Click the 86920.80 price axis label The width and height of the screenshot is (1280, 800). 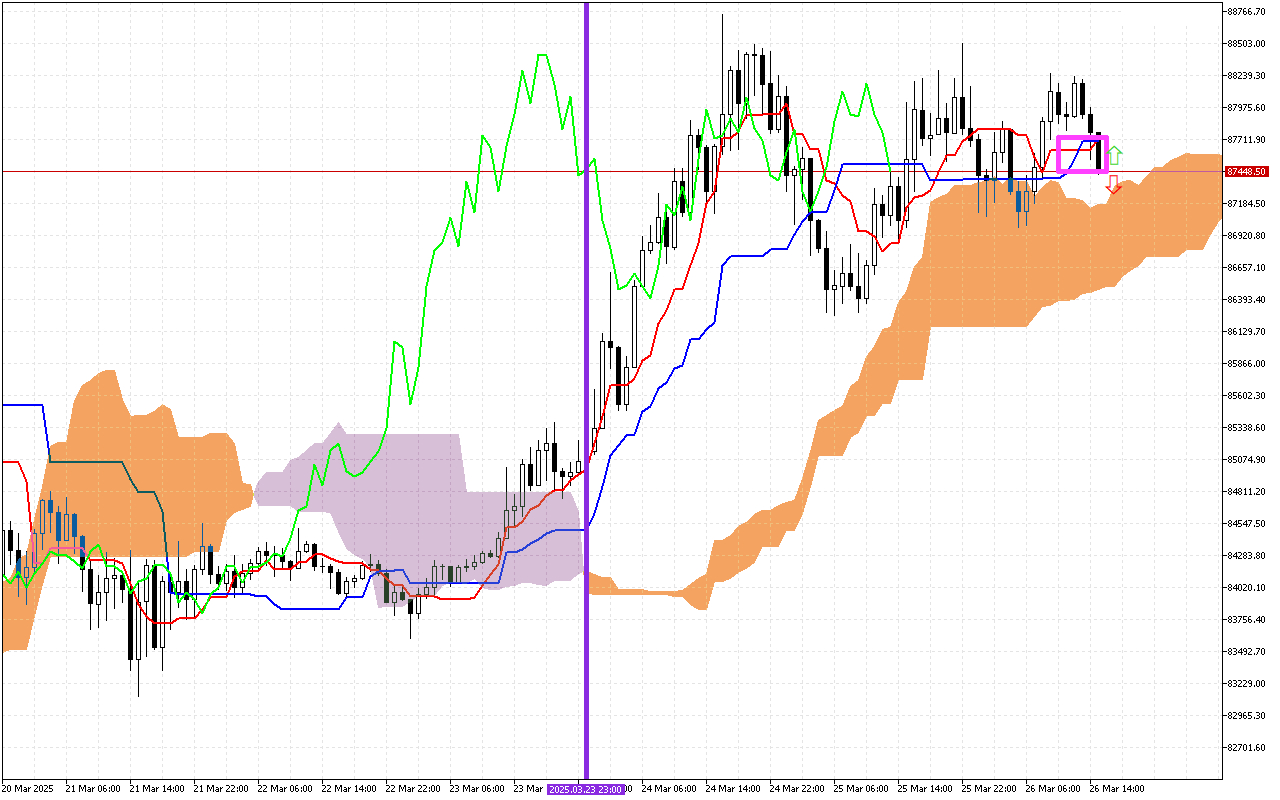point(1246,236)
